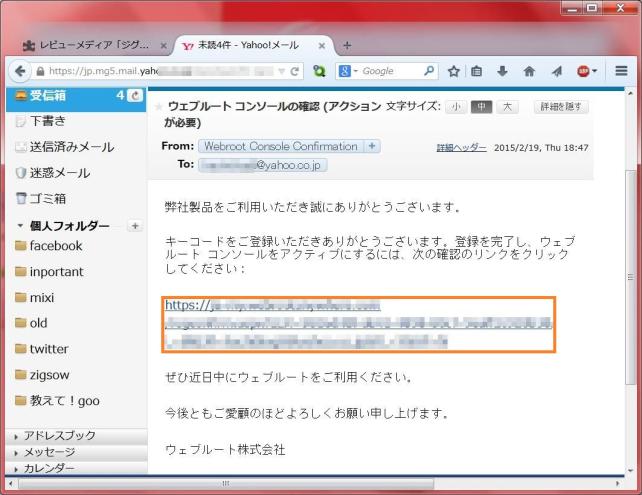Bookmark this page with the star icon
The image size is (642, 495).
(x=453, y=72)
